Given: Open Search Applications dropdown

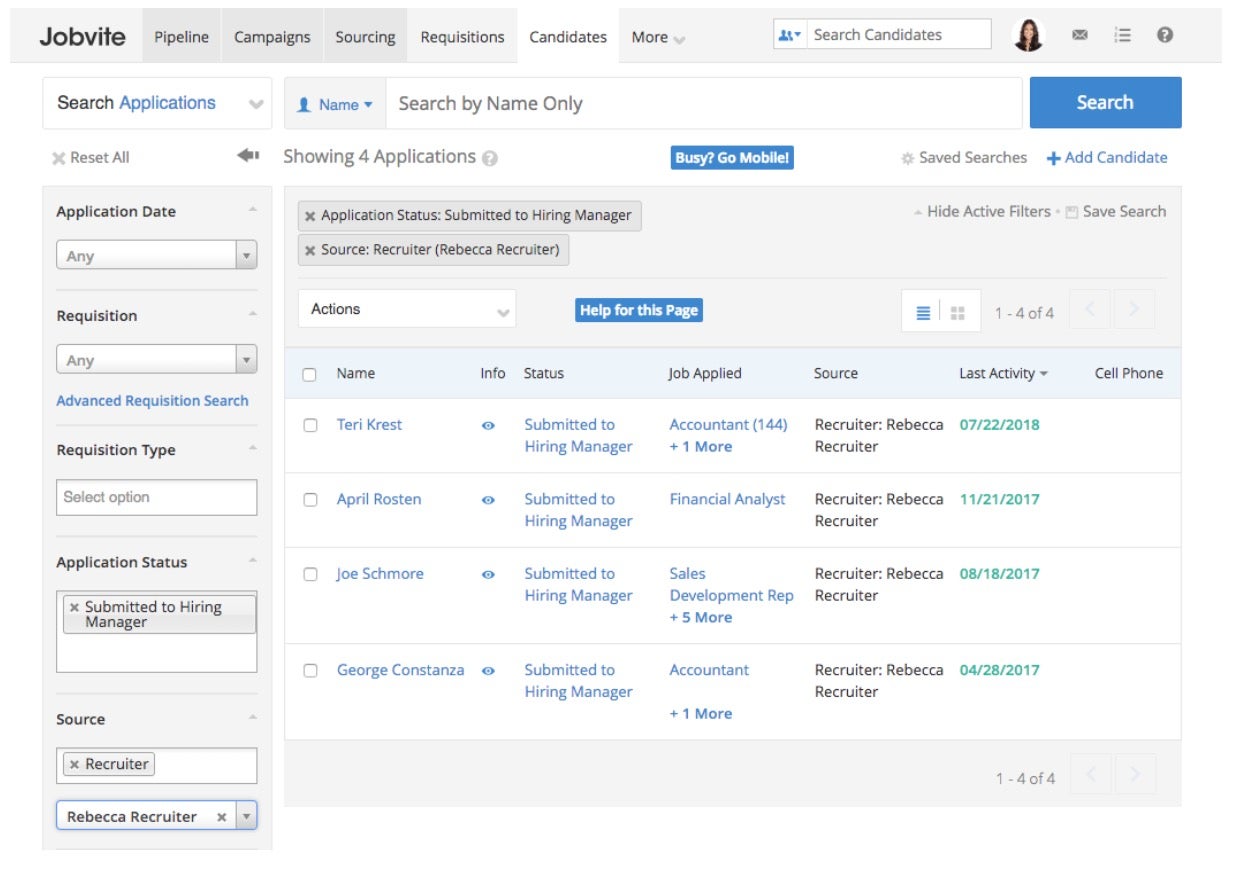Looking at the screenshot, I should (157, 103).
